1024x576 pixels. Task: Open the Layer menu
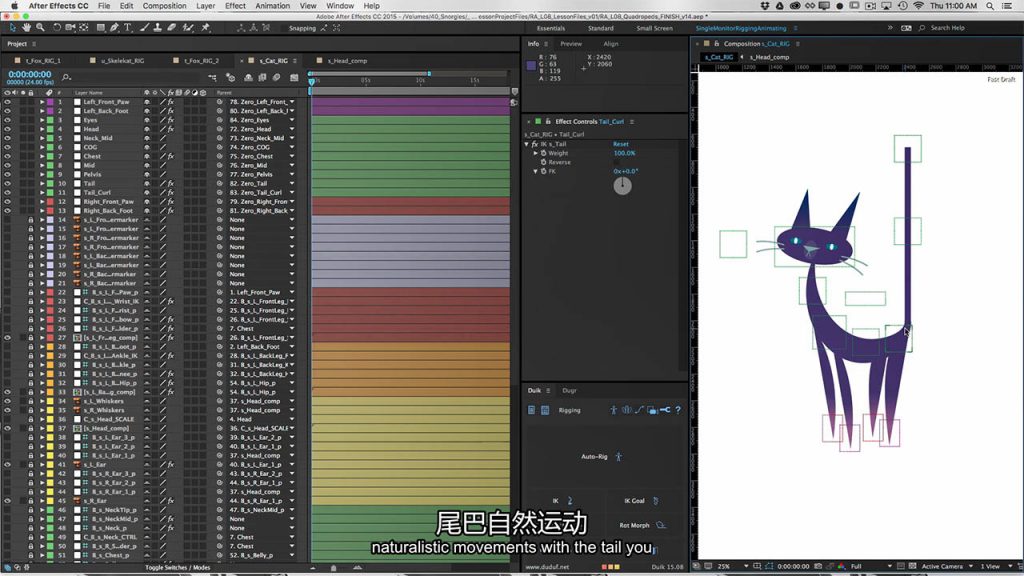[x=206, y=6]
